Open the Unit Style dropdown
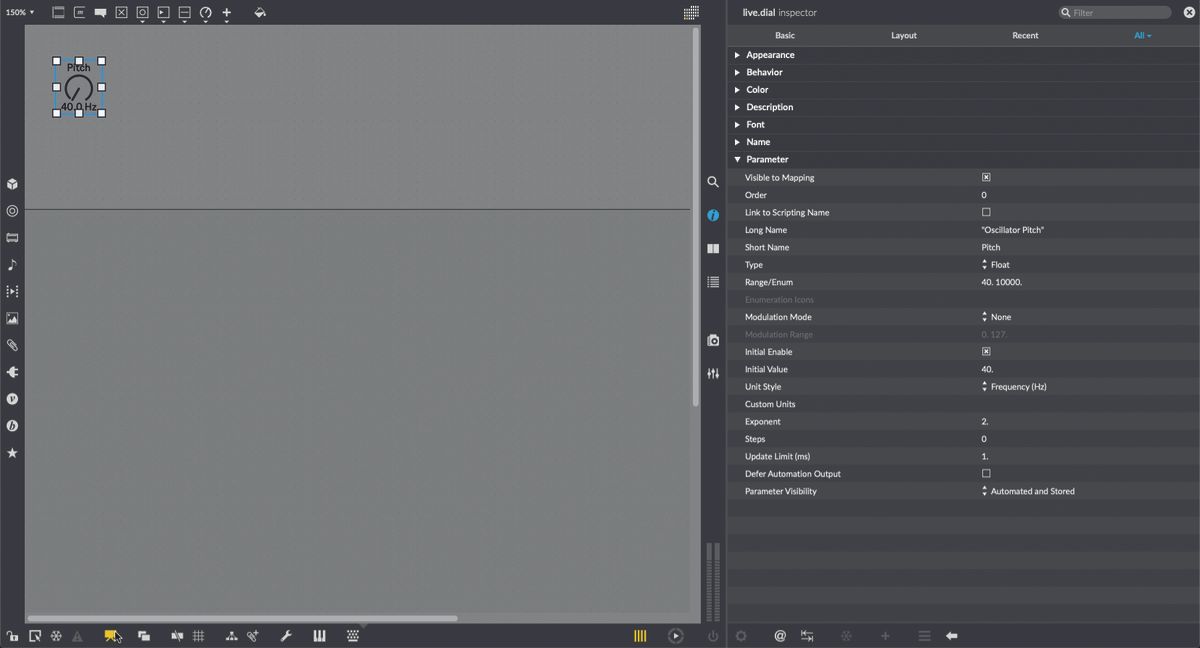The image size is (1200, 648). [x=1014, y=387]
